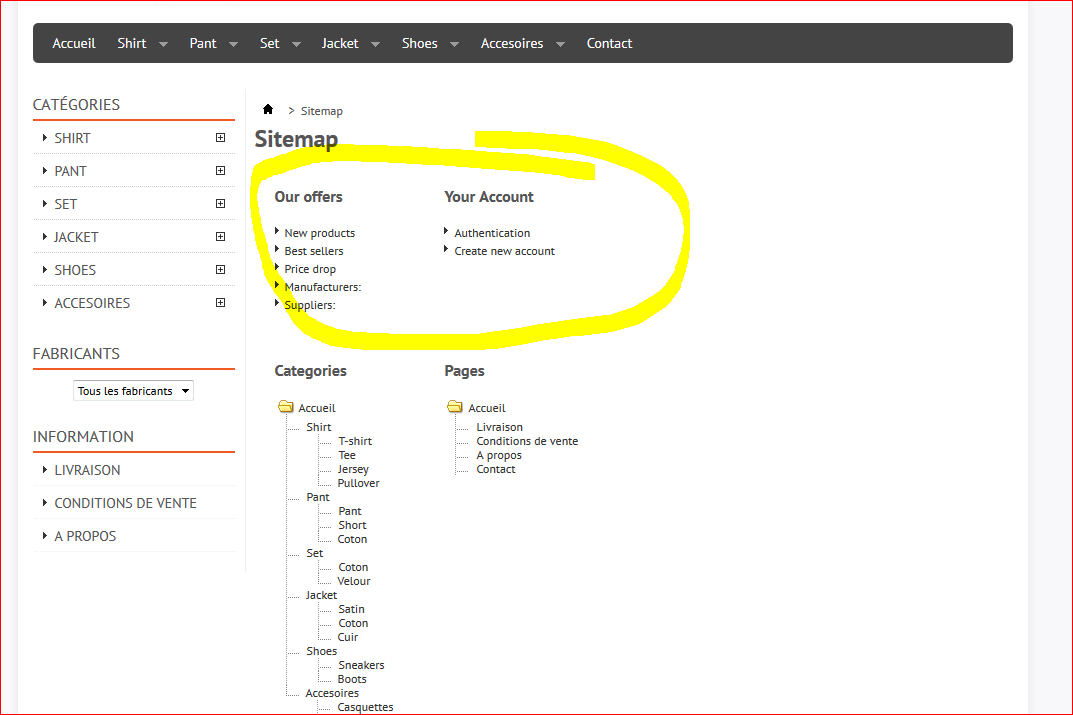Viewport: 1073px width, 715px height.
Task: Open Pullover in Categories tree
Action: 359,483
